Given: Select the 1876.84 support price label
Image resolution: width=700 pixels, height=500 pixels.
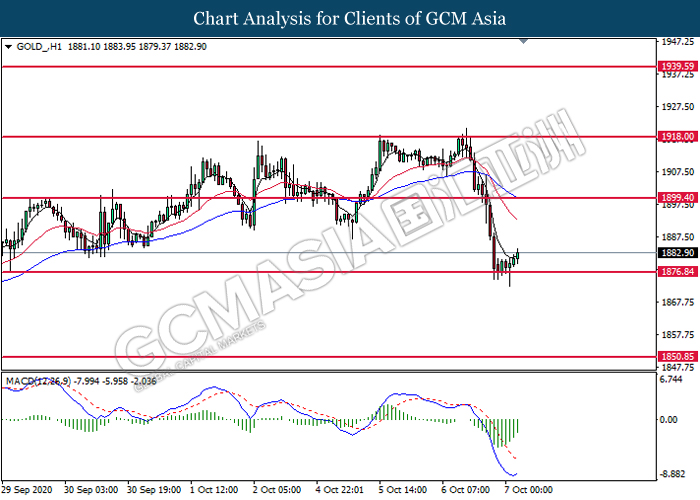Looking at the screenshot, I should 678,271.
